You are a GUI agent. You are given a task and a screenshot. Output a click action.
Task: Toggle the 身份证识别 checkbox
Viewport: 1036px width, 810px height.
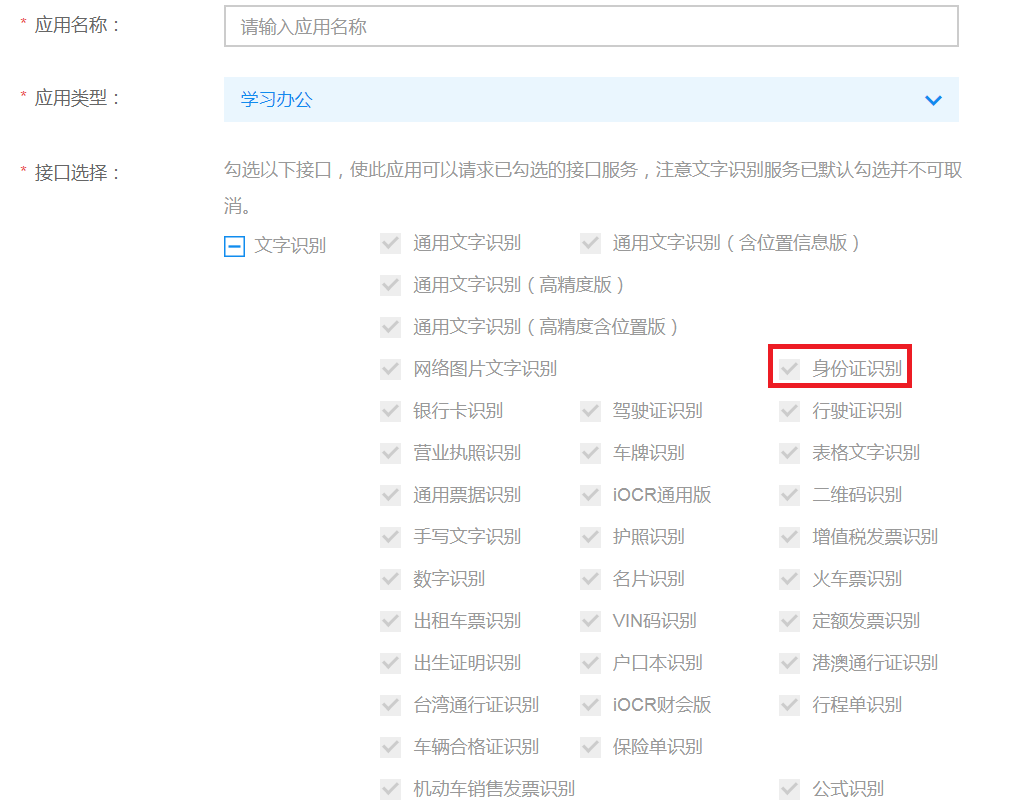tap(790, 369)
